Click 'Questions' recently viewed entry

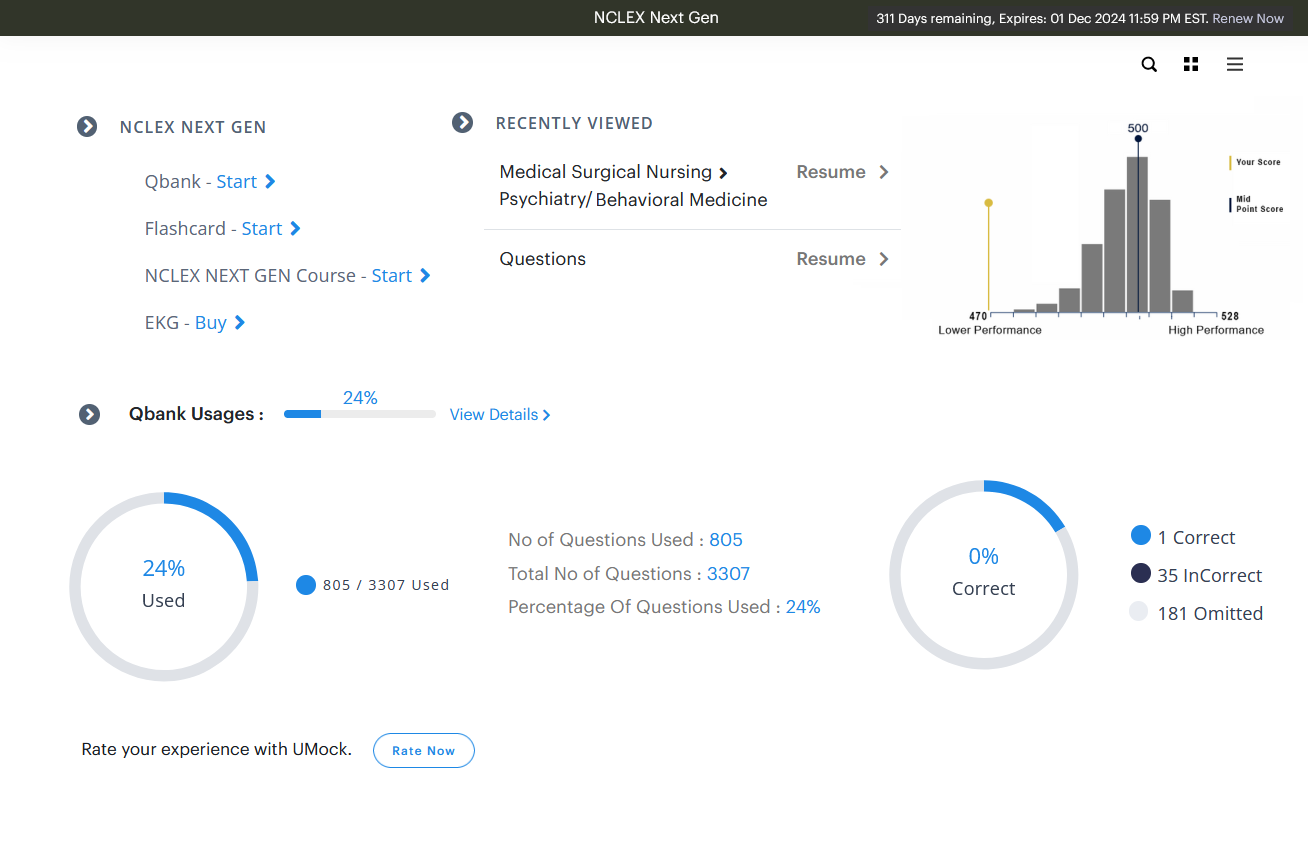click(543, 259)
